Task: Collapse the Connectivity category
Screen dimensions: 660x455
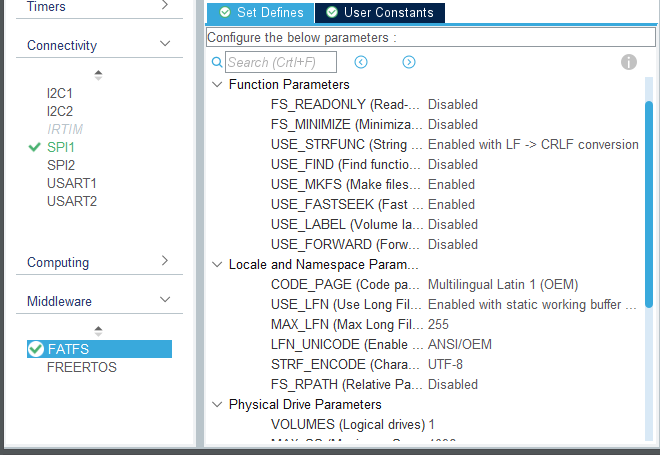Action: tap(165, 43)
